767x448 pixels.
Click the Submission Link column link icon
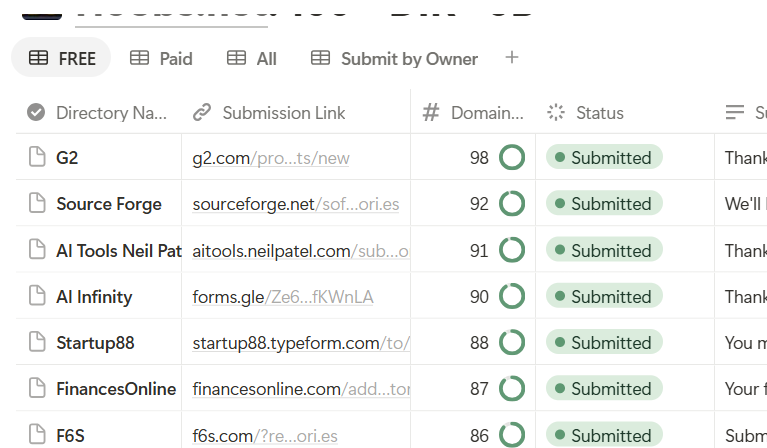tap(202, 112)
